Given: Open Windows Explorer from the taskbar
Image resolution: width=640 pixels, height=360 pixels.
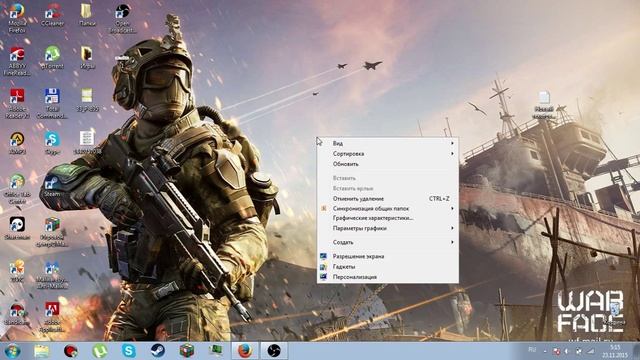Looking at the screenshot, I should point(41,351).
